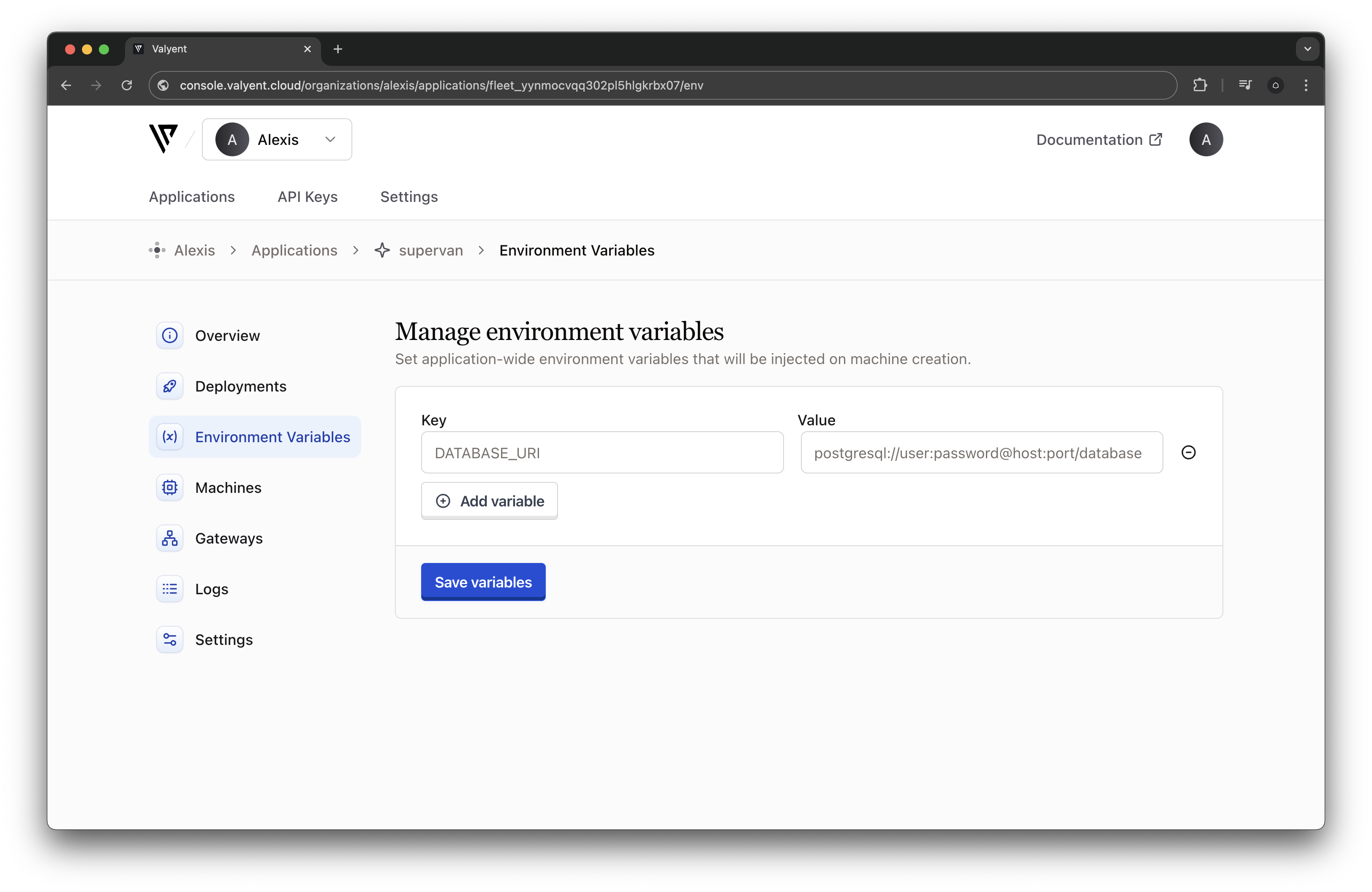Viewport: 1372px width, 892px height.
Task: Open browser extensions puzzle icon
Action: click(1200, 85)
